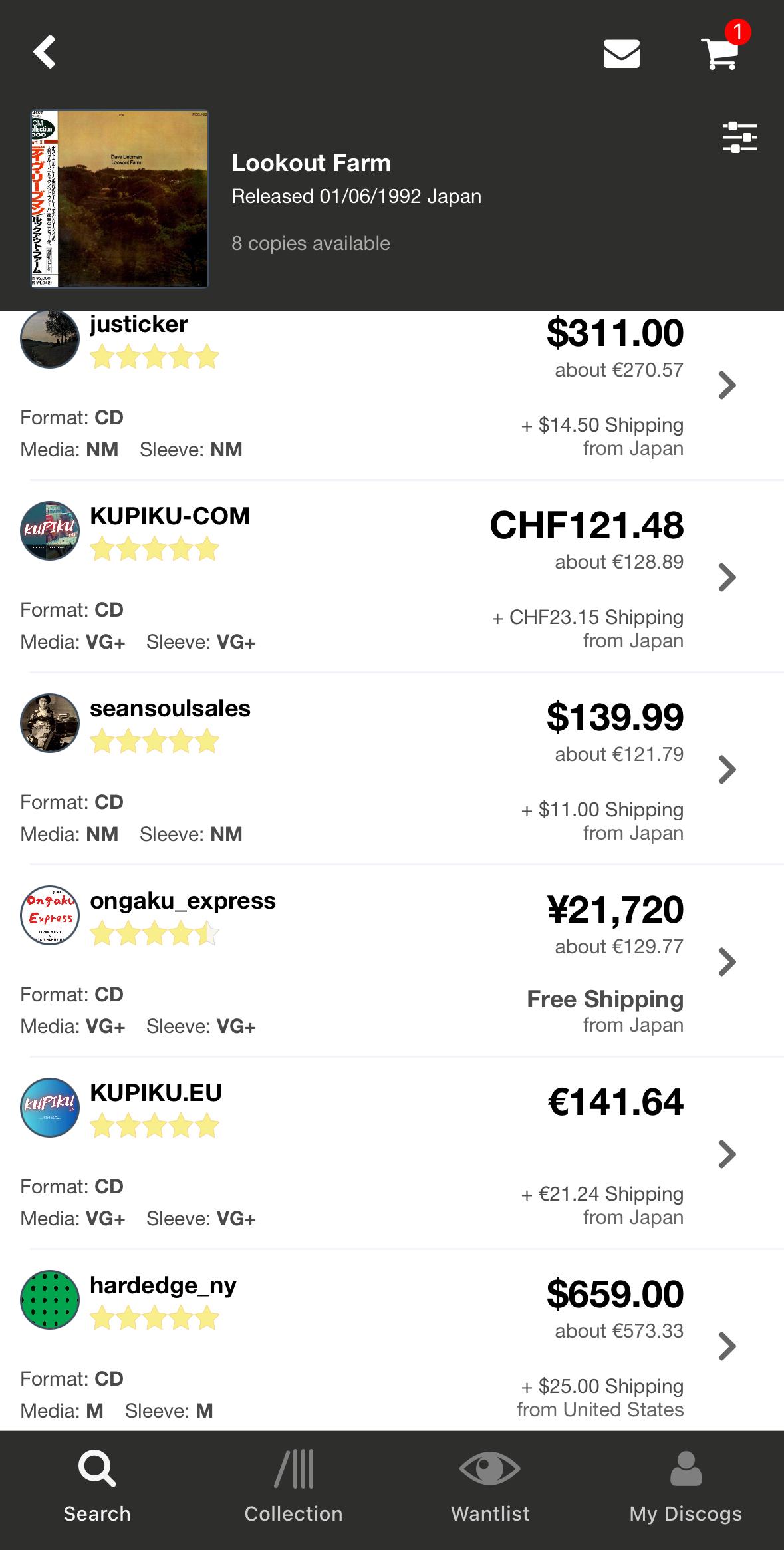Viewport: 784px width, 1550px height.
Task: Open the shopping cart
Action: click(719, 53)
